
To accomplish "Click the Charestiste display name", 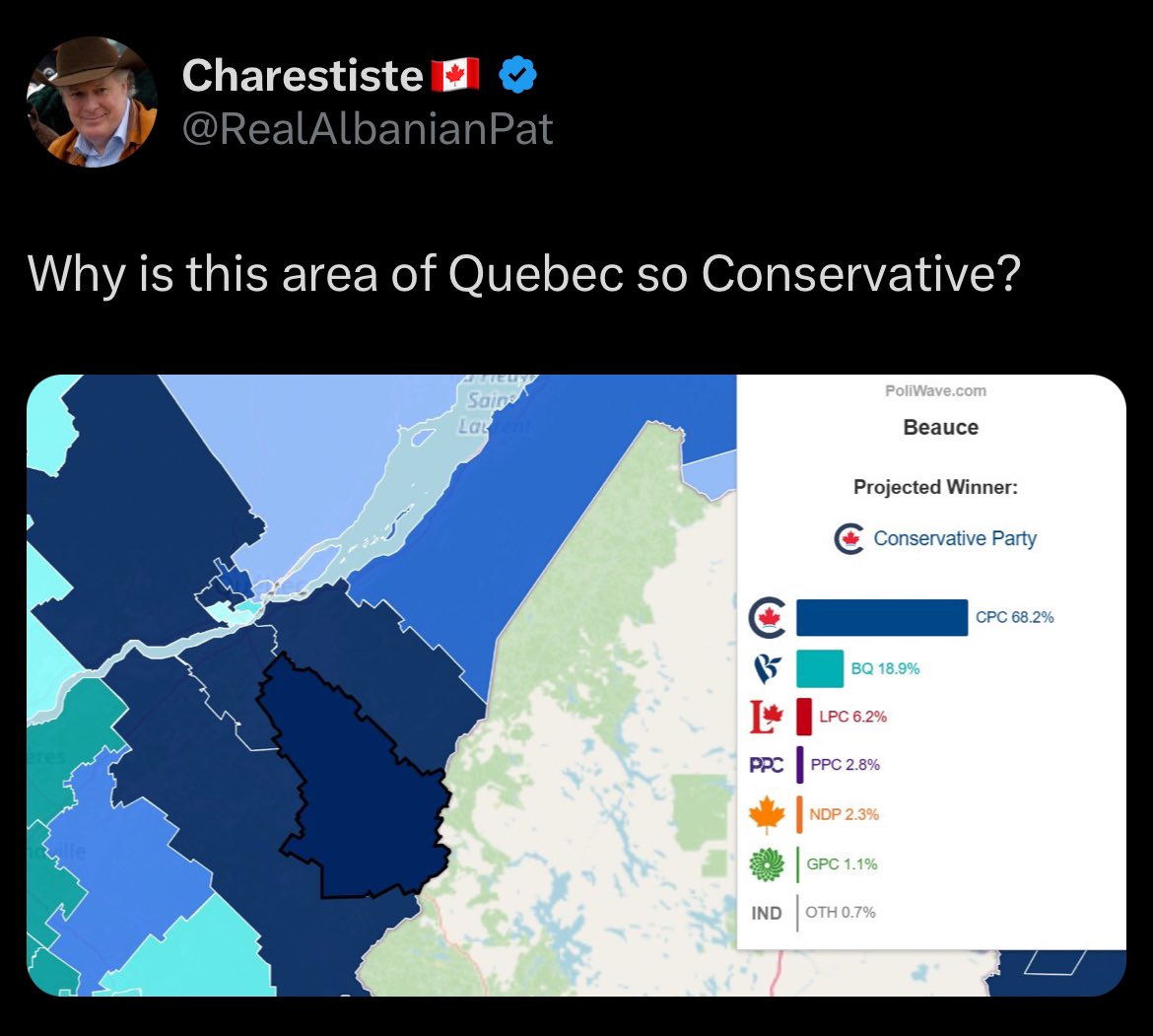I will (x=303, y=75).
